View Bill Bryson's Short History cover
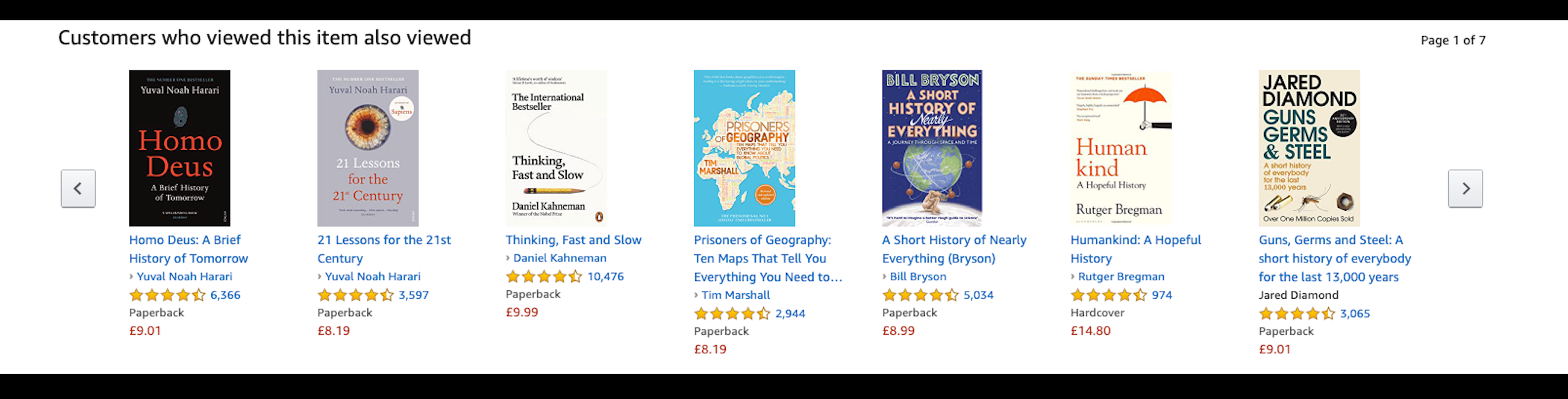Viewport: 1568px width, 399px height. [932, 148]
